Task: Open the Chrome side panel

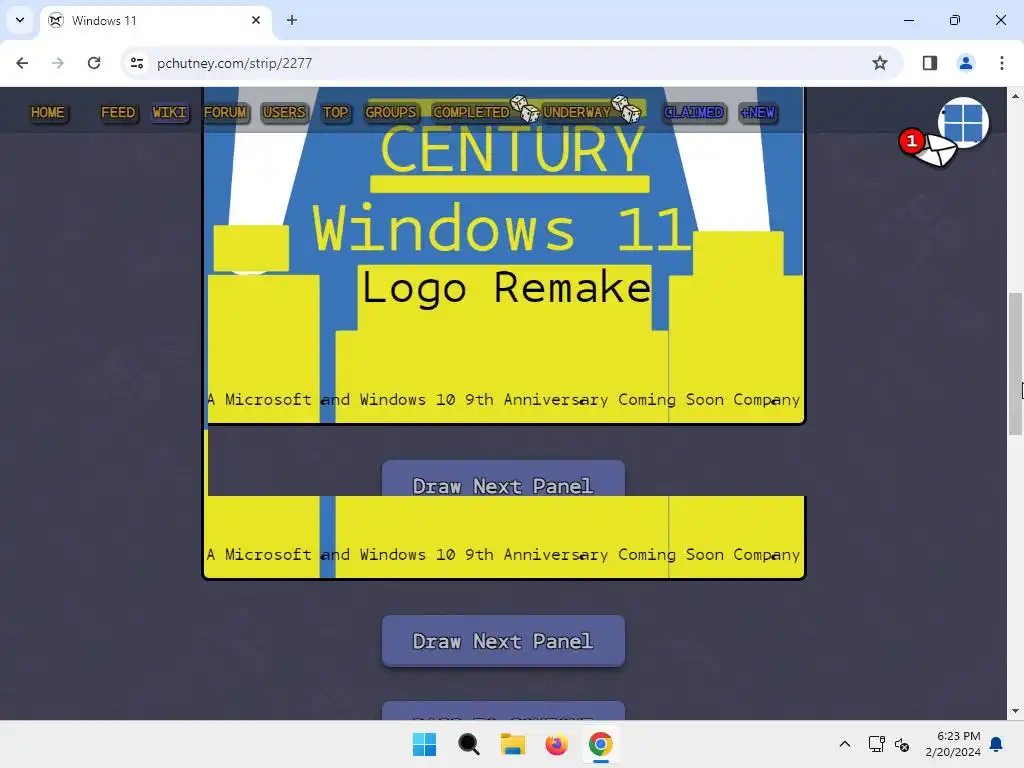Action: 929,63
